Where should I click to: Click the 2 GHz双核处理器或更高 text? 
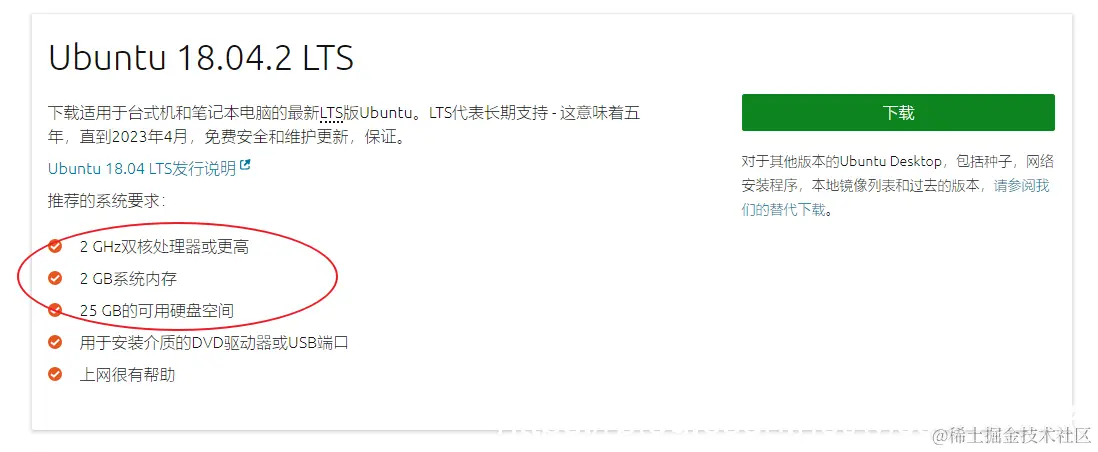pos(164,247)
